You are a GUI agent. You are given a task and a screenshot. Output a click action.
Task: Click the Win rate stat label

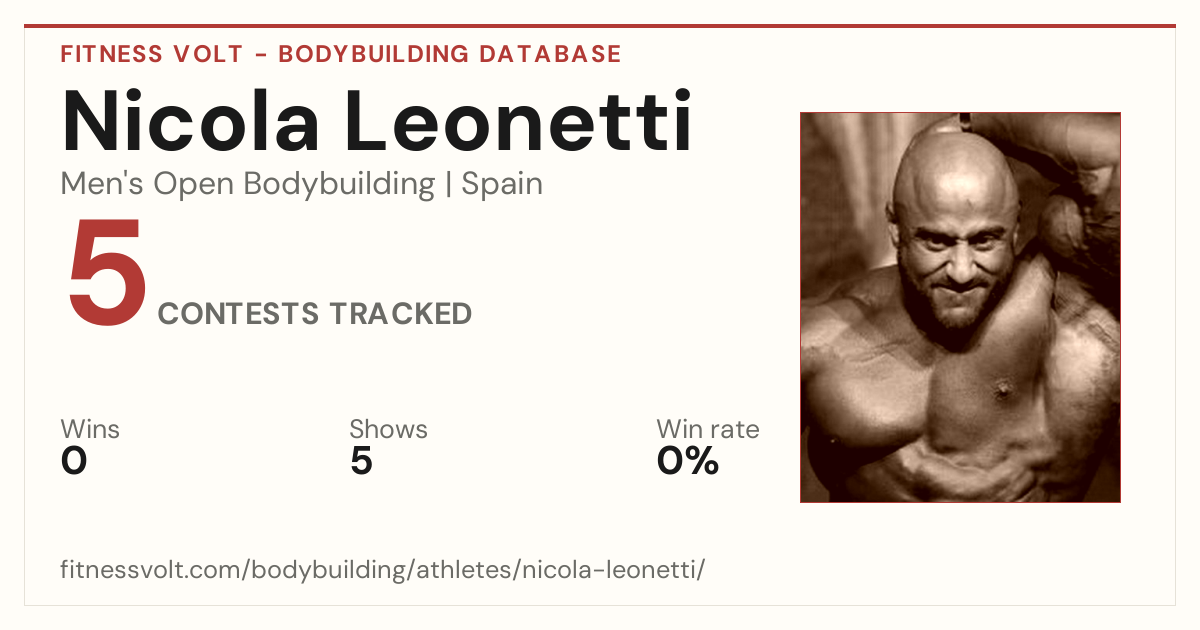[x=708, y=429]
